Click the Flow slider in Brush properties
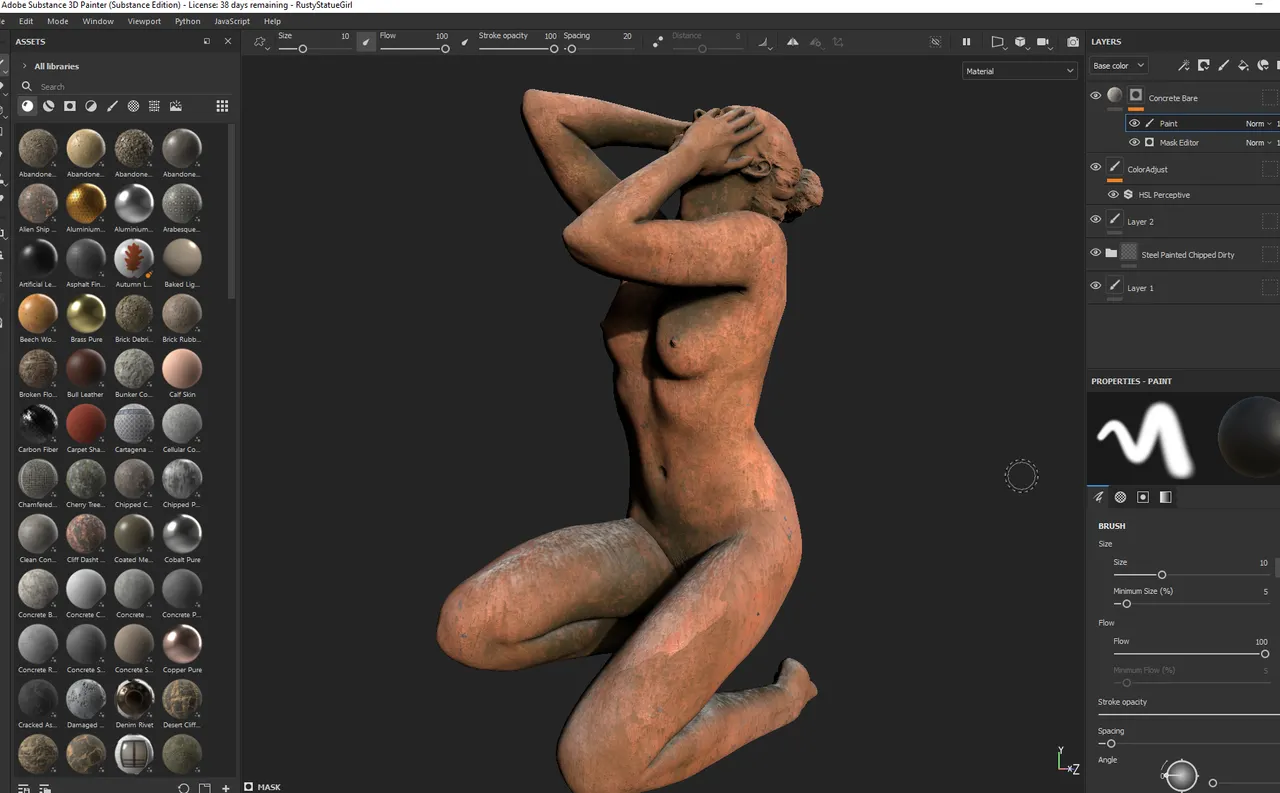 [x=1191, y=654]
